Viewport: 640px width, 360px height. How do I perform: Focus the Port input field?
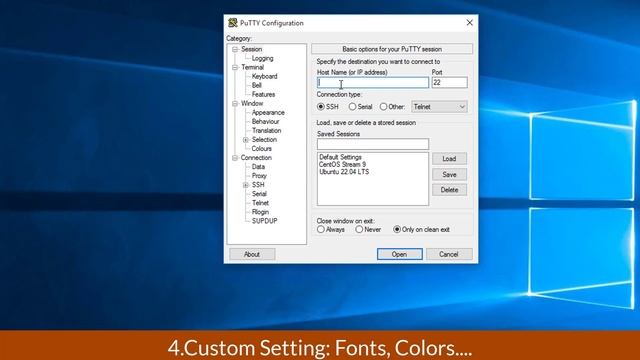449,83
